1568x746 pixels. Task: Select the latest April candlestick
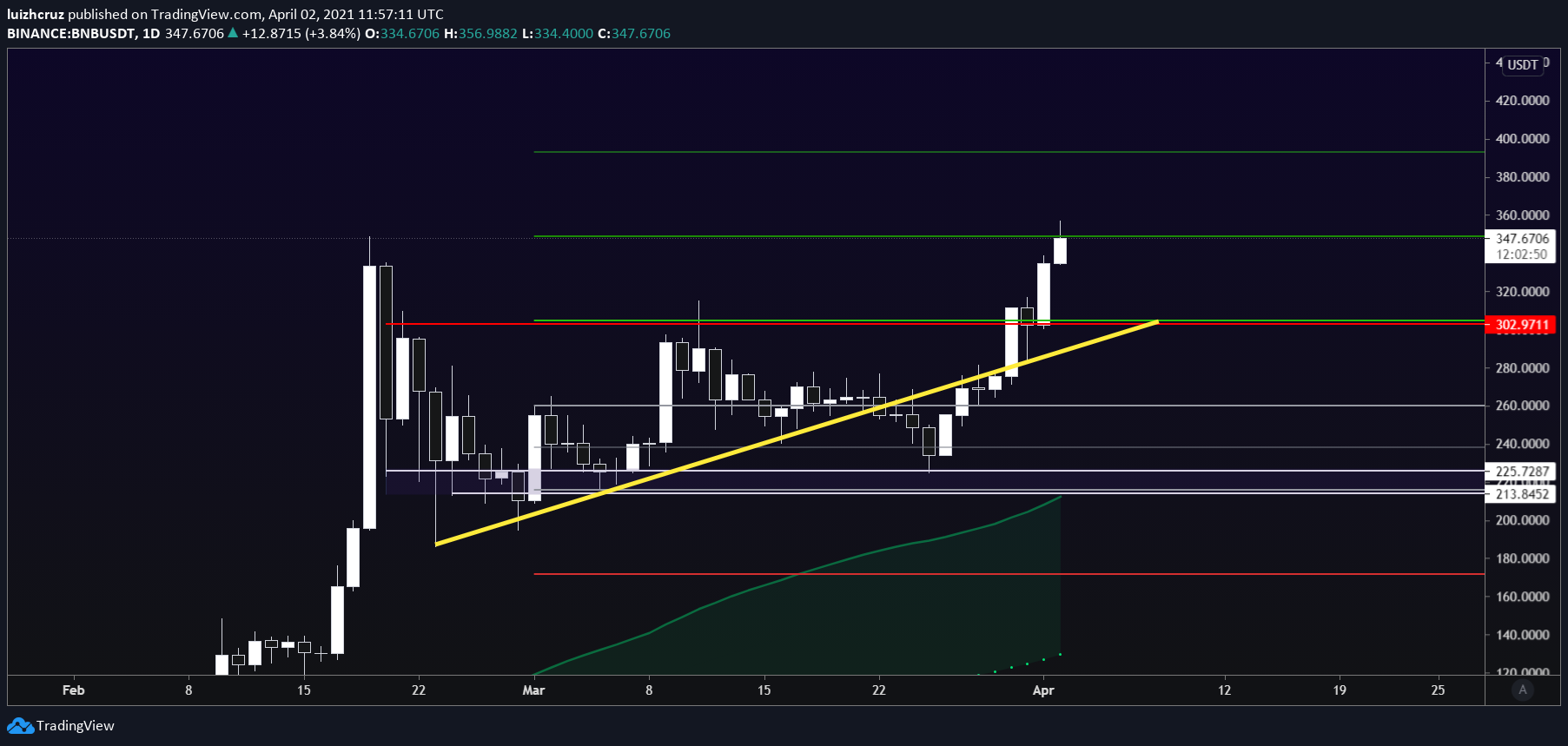tap(1060, 250)
